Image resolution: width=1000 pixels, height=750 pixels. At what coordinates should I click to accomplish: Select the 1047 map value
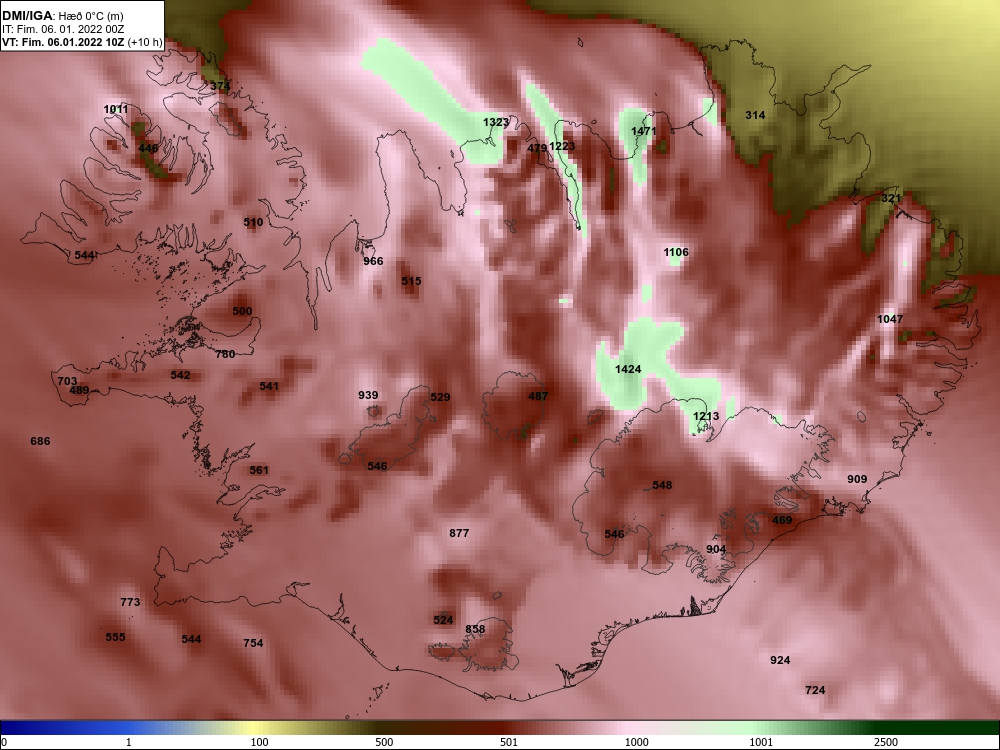tap(890, 319)
